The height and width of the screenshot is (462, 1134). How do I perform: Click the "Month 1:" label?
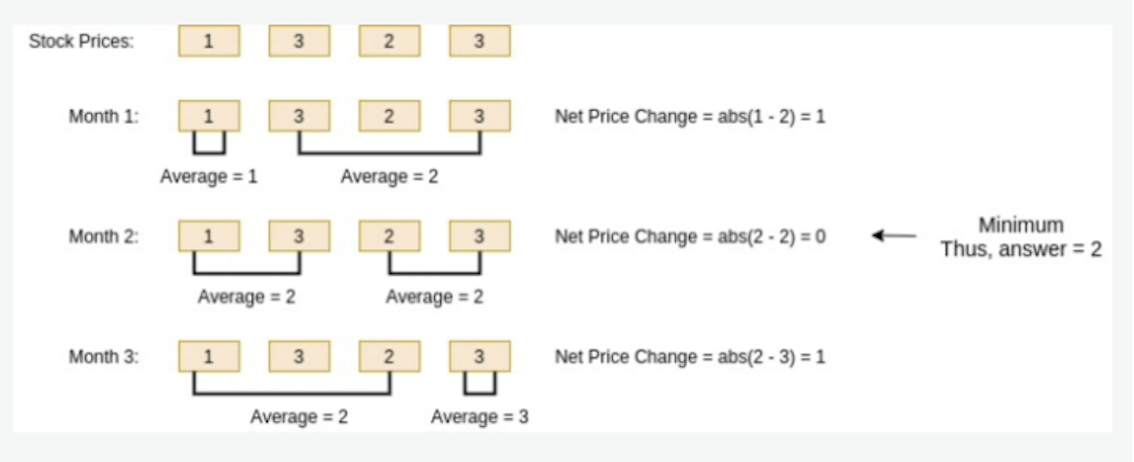click(104, 116)
